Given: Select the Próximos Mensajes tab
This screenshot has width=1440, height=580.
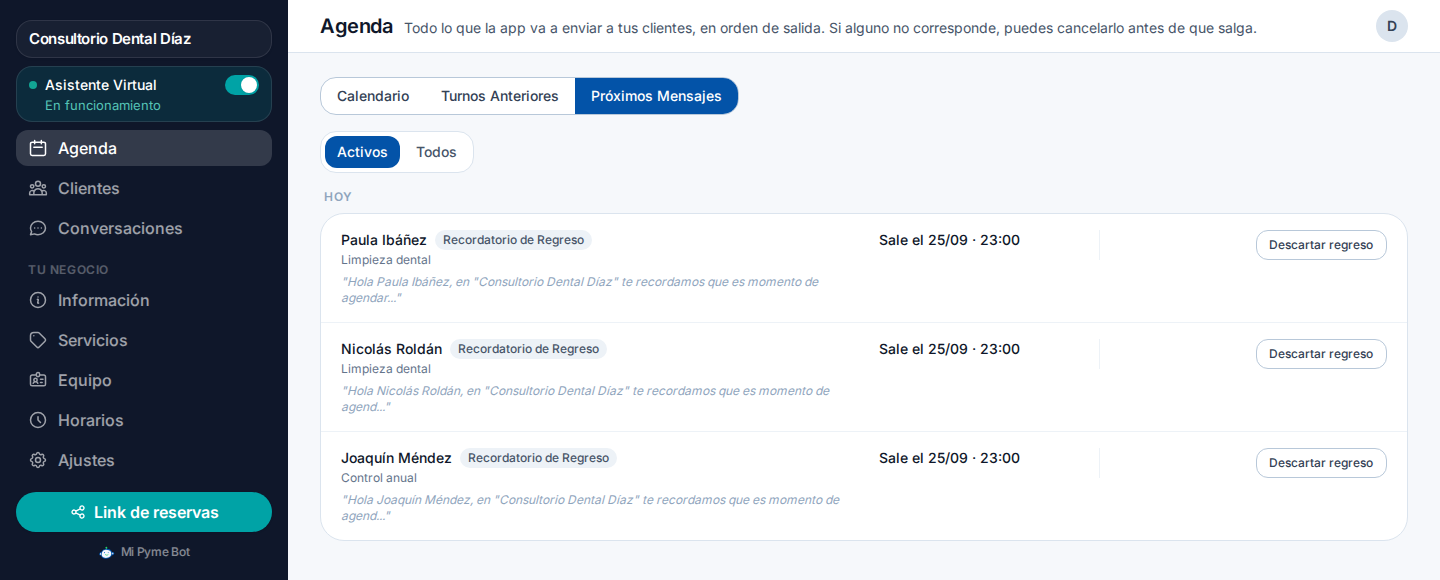Looking at the screenshot, I should click(x=656, y=96).
